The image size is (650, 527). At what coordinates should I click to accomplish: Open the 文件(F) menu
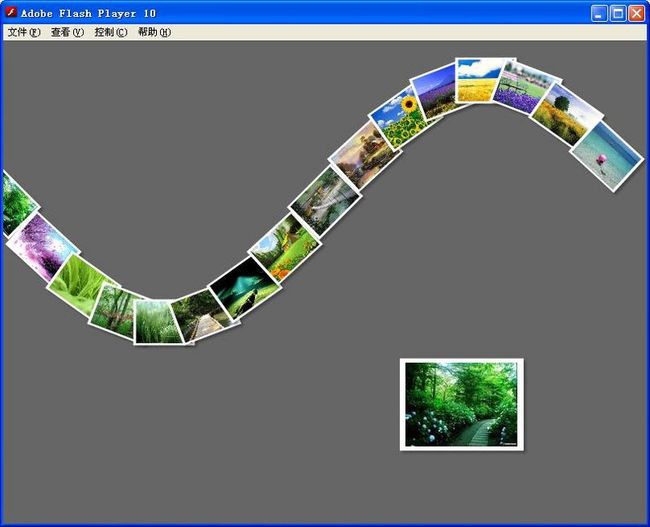(24, 32)
